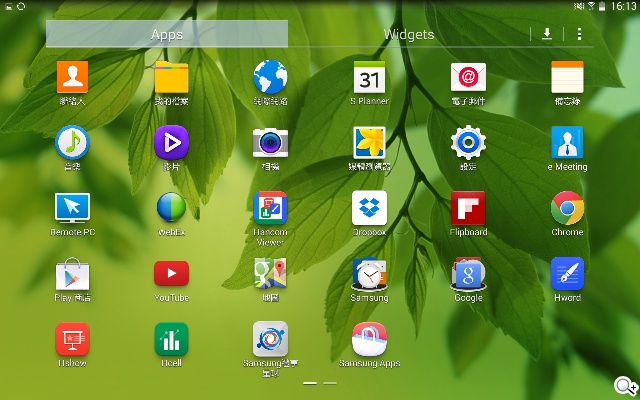The height and width of the screenshot is (400, 640).
Task: Open the Google apps folder
Action: 468,273
